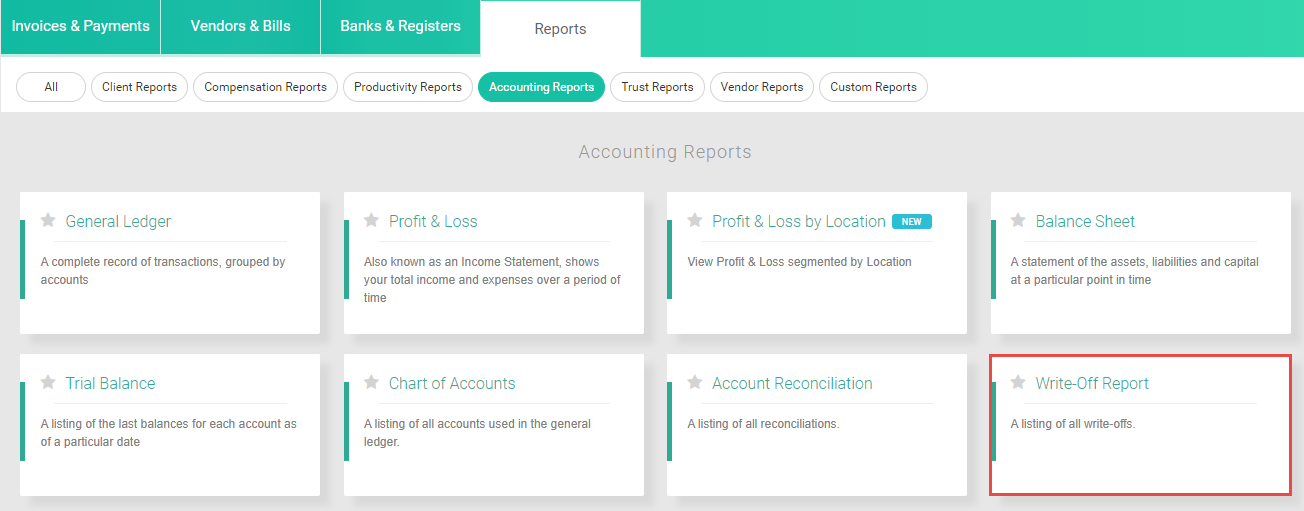Open the General Ledger report title
The image size is (1304, 511).
pos(118,221)
